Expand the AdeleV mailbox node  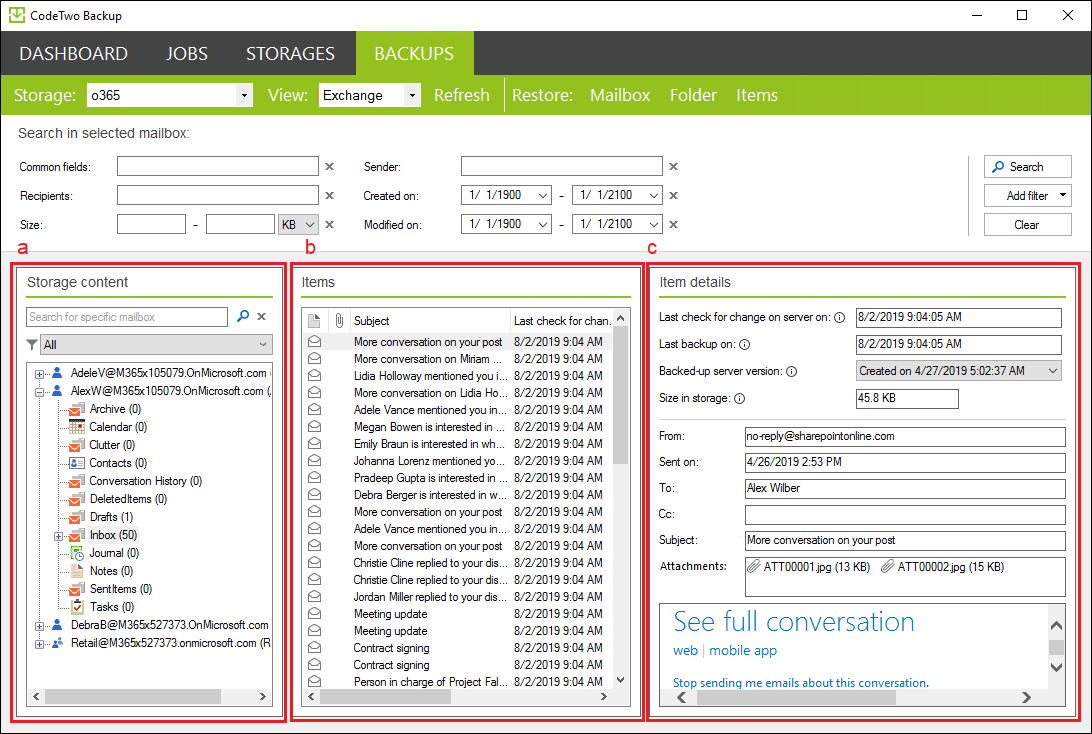pyautogui.click(x=40, y=374)
